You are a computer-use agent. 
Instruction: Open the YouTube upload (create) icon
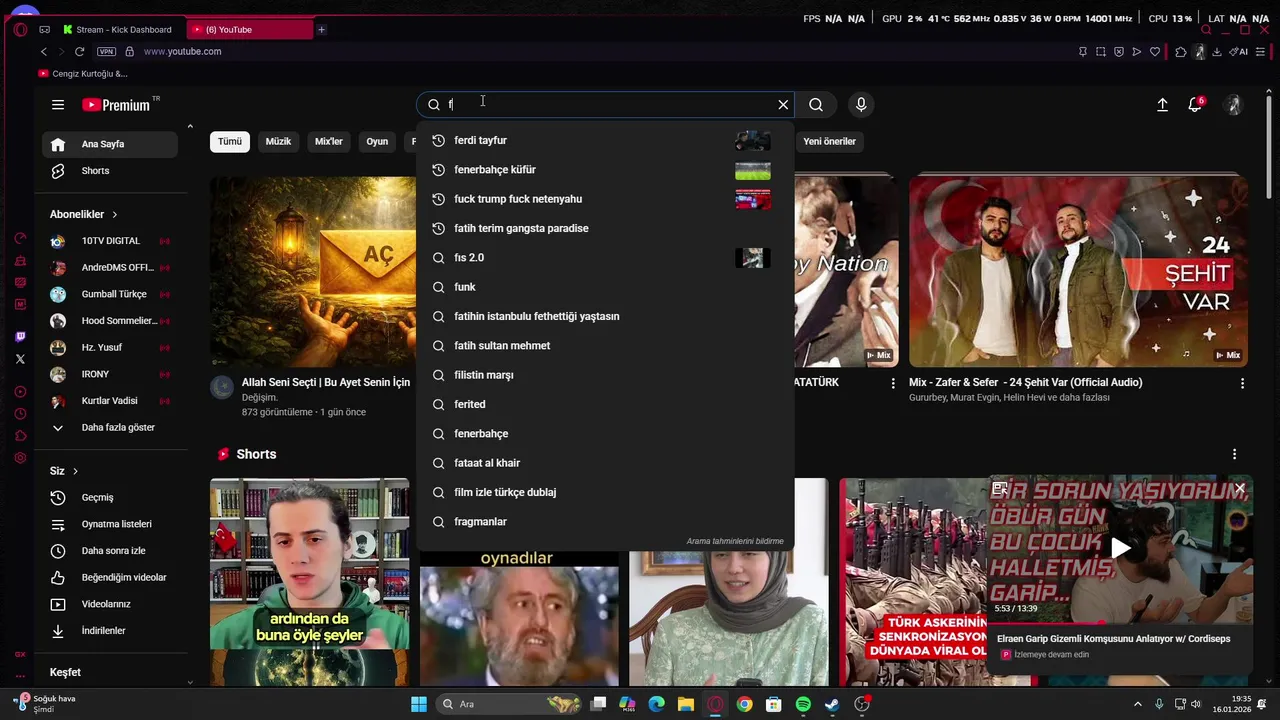point(1162,105)
